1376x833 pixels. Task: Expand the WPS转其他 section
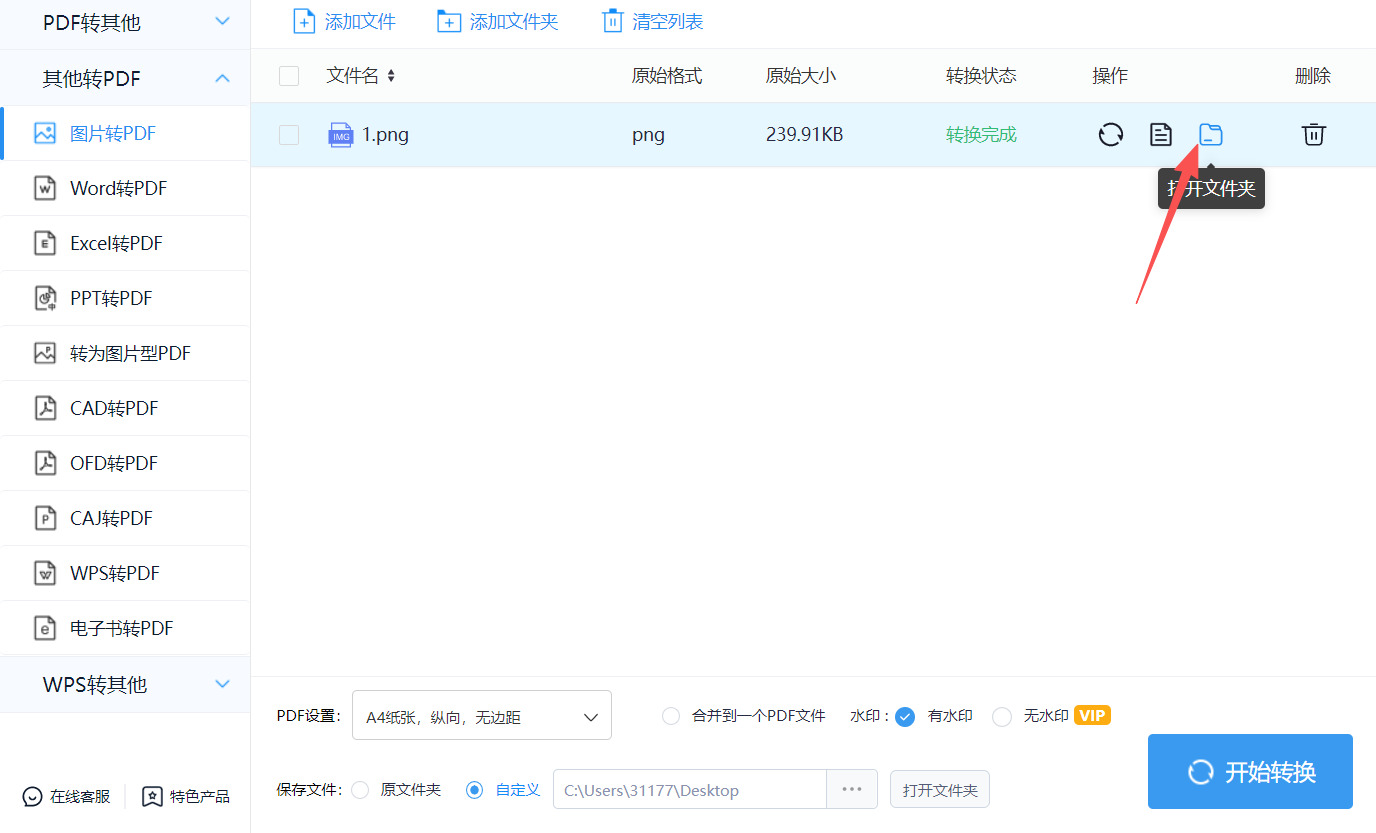click(124, 684)
